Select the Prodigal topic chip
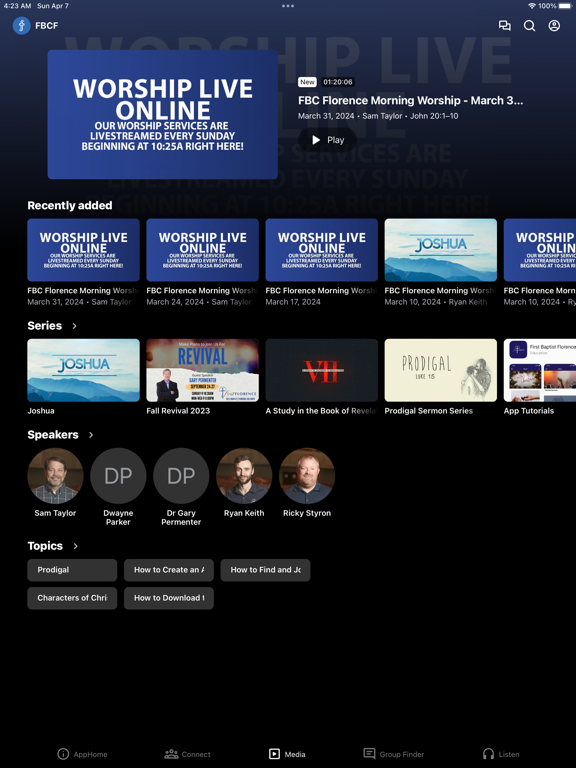576x768 pixels. click(72, 570)
